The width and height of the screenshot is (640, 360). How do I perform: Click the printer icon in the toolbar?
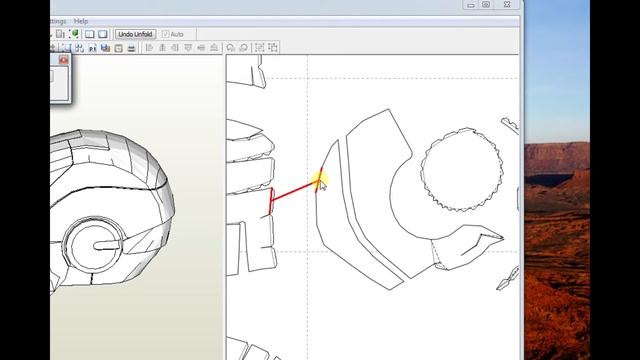click(131, 48)
